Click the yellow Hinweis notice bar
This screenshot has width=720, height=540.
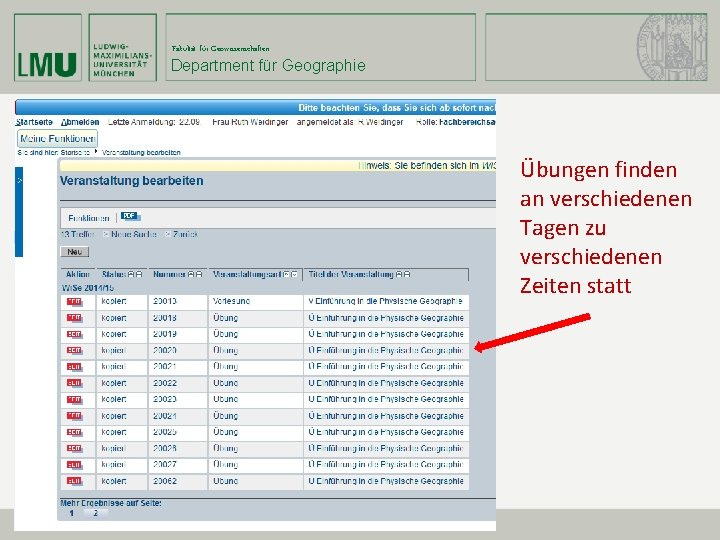point(278,165)
